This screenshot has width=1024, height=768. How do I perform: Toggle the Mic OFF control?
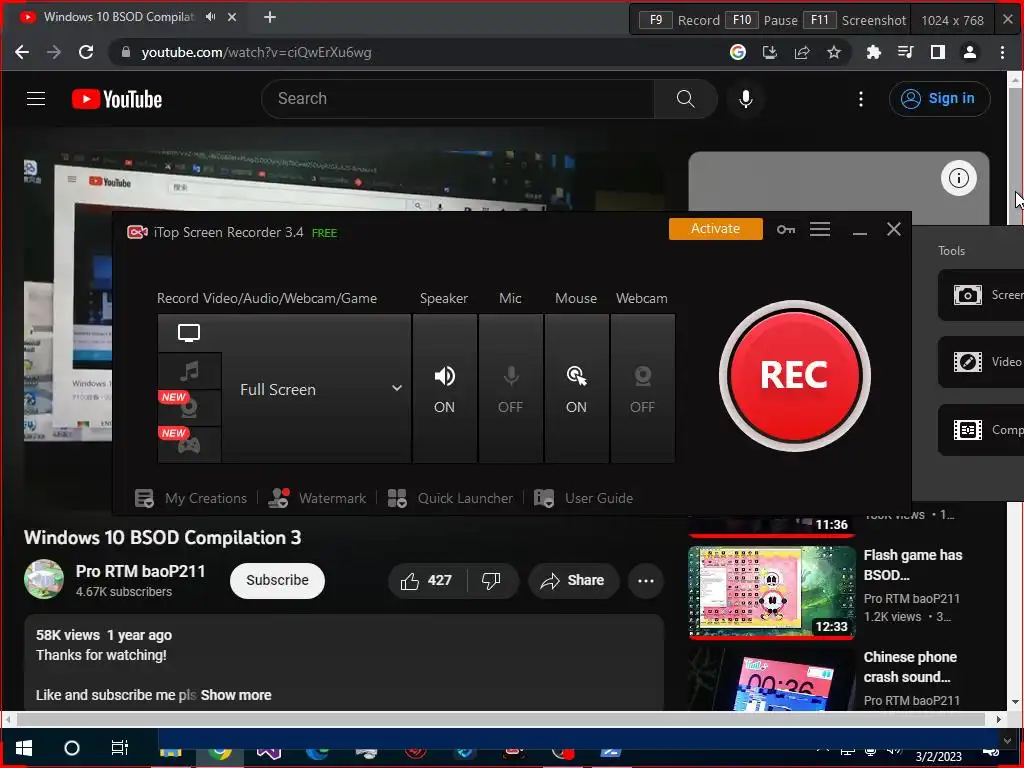(x=510, y=389)
